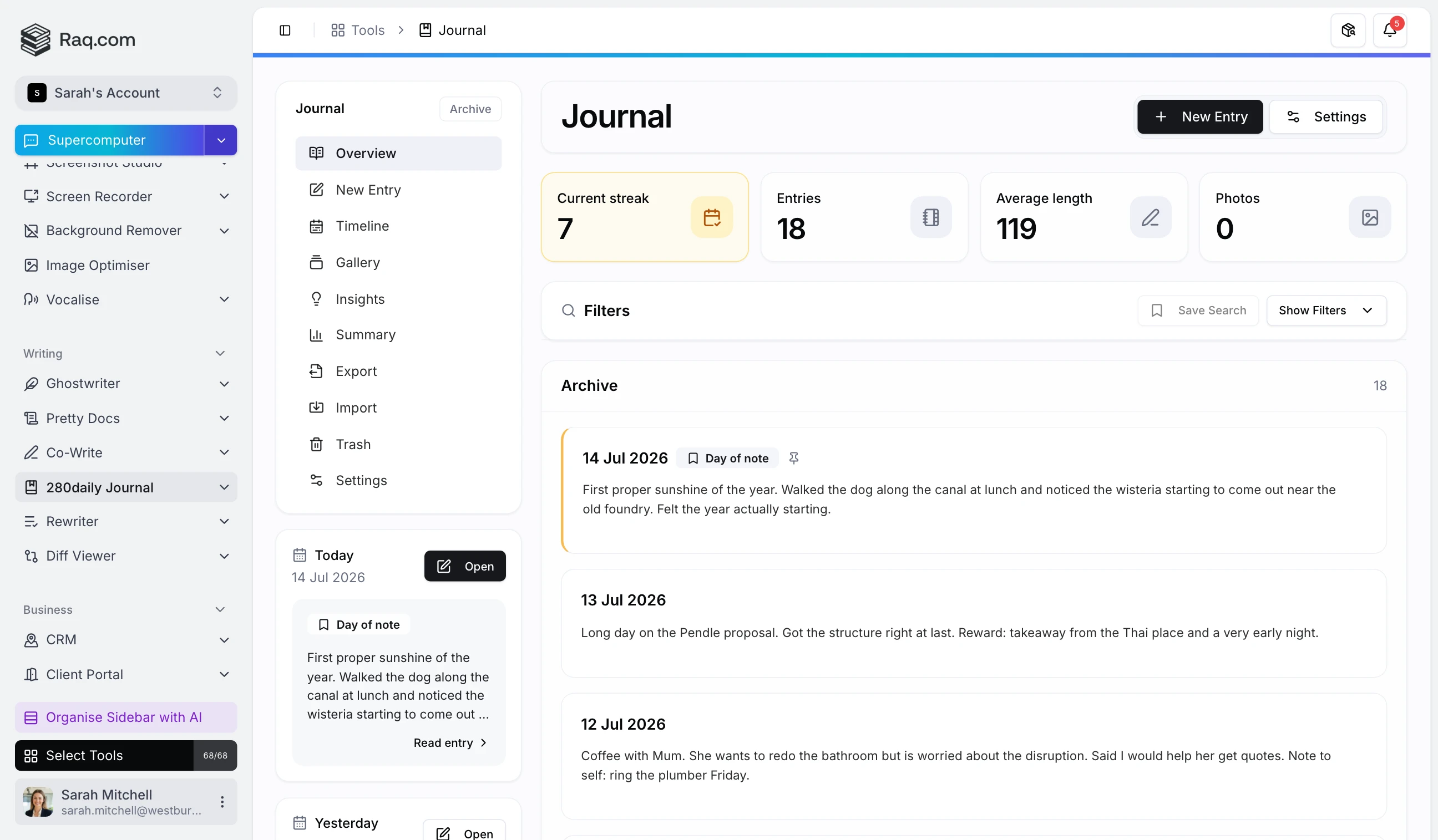1438x840 pixels.
Task: Click the Supercomputer button
Action: coord(109,140)
